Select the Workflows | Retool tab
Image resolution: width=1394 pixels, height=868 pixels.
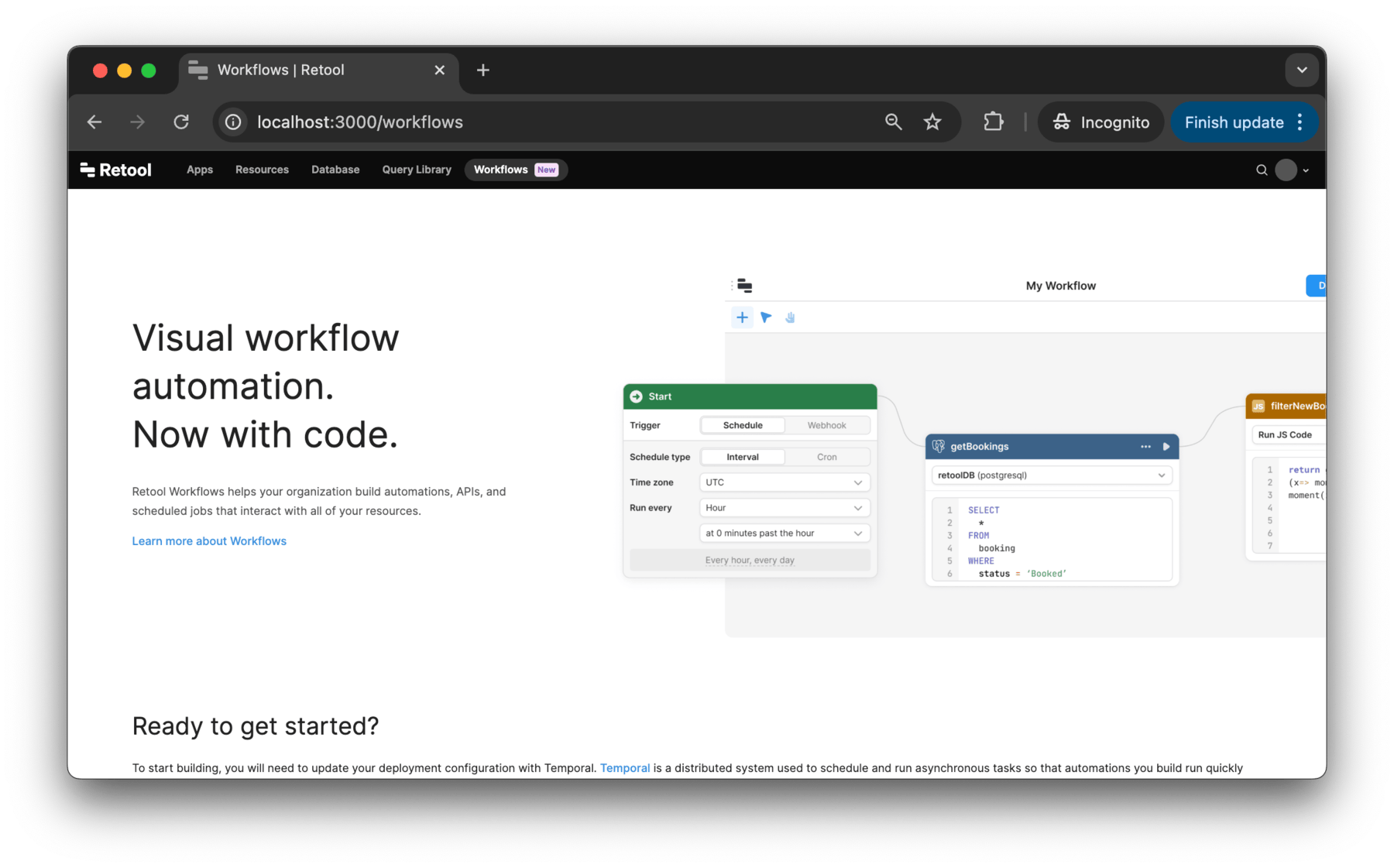click(x=318, y=70)
